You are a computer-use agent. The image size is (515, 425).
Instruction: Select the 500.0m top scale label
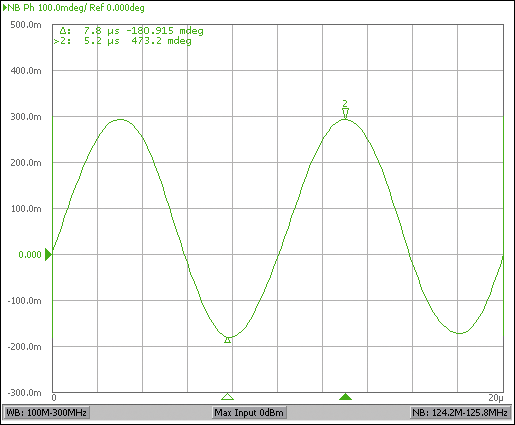click(x=26, y=25)
